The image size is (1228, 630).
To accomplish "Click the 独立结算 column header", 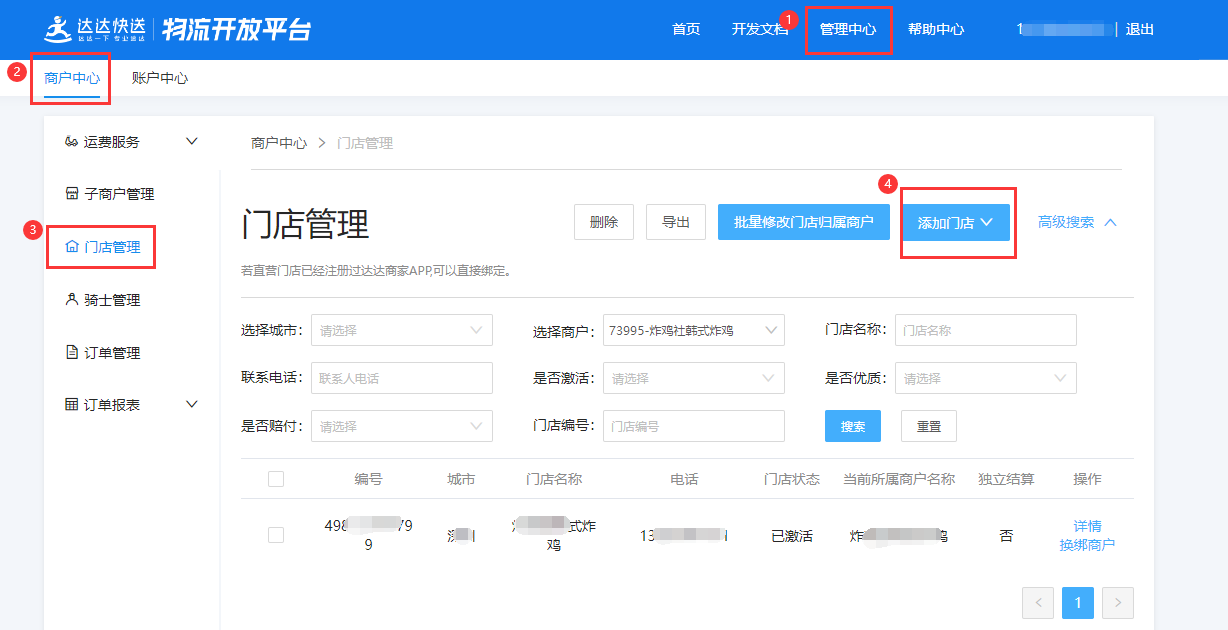I will coord(1006,479).
